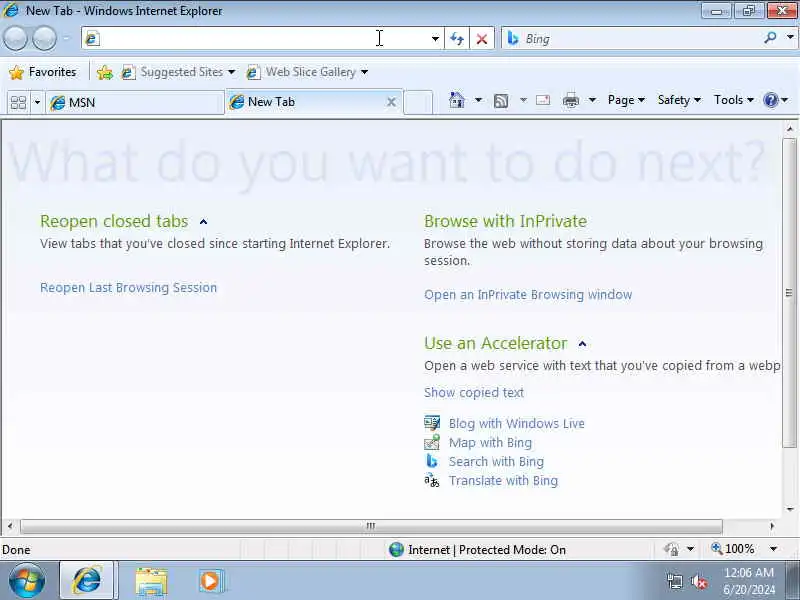Image resolution: width=800 pixels, height=600 pixels.
Task: Click the blue Help question icon
Action: click(x=770, y=100)
